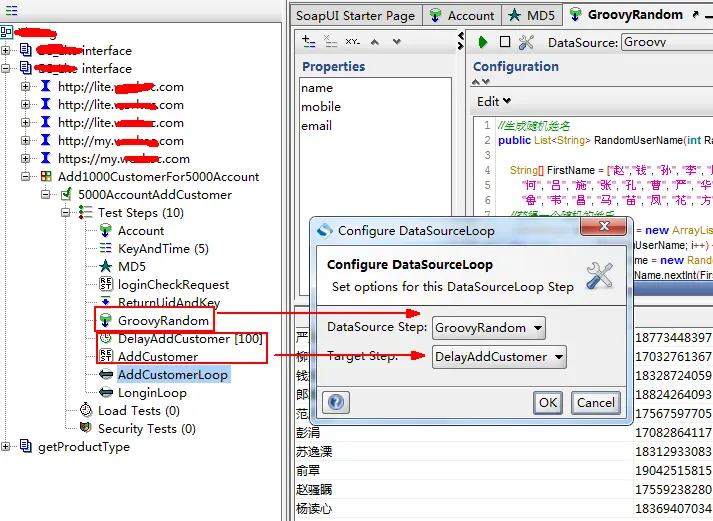Click the Add1000CustomerFor5000Account suite icon
Screen dimensions: 713x521
pyautogui.click(x=46, y=176)
